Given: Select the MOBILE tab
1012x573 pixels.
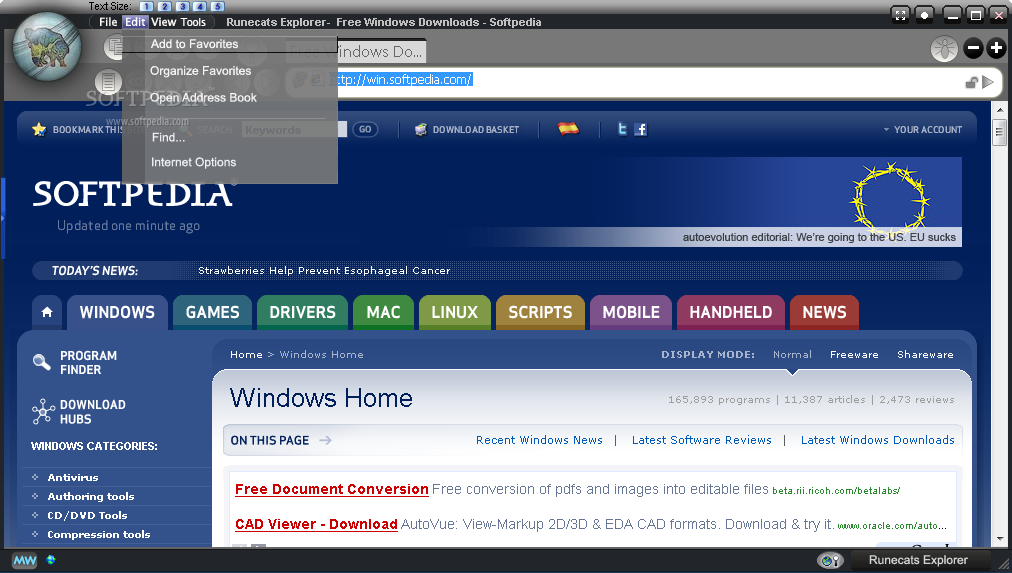Looking at the screenshot, I should [631, 312].
